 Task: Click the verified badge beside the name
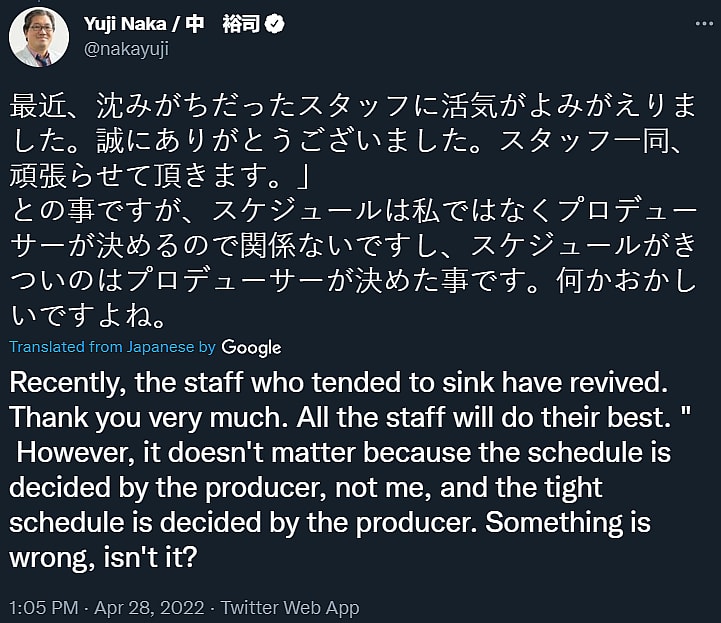pos(274,24)
